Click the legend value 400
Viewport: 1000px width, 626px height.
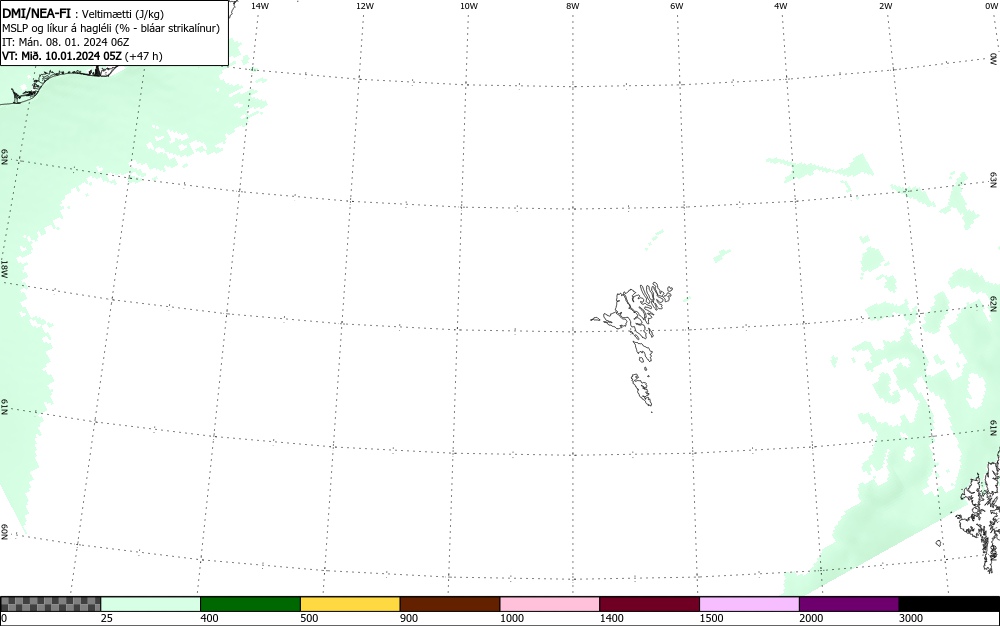click(x=209, y=618)
